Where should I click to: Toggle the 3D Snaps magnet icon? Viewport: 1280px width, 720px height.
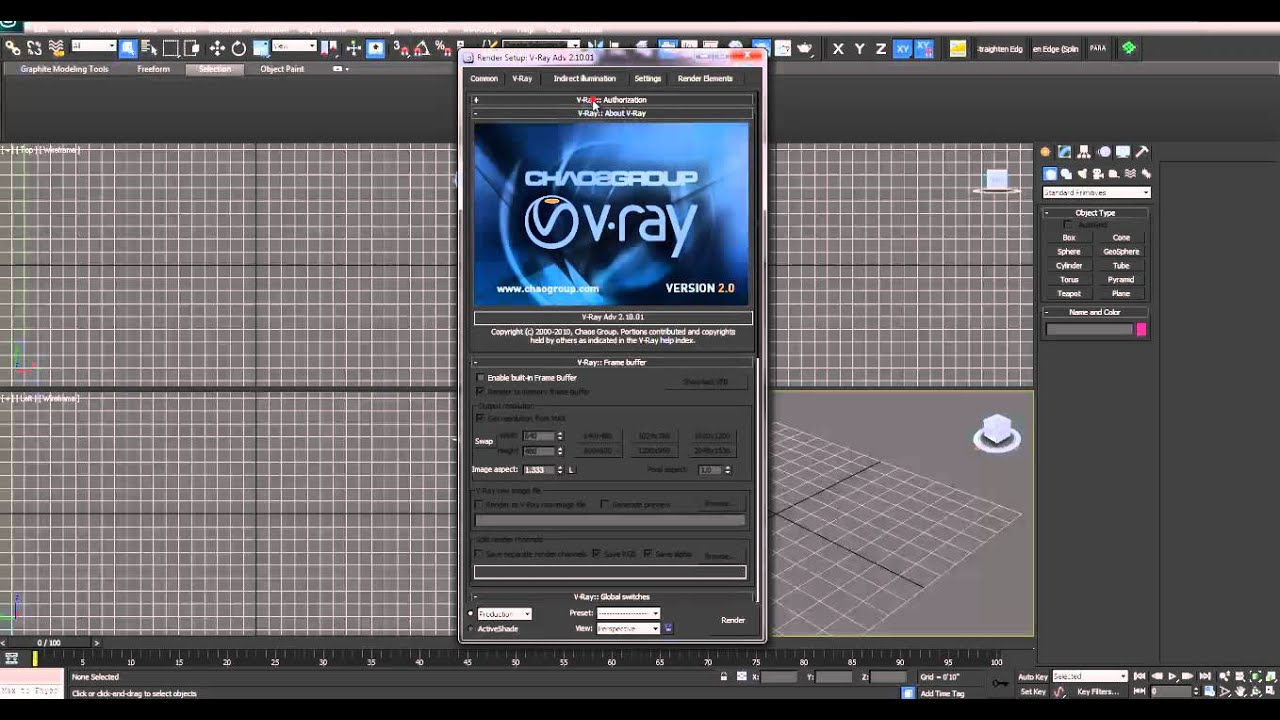pos(400,48)
